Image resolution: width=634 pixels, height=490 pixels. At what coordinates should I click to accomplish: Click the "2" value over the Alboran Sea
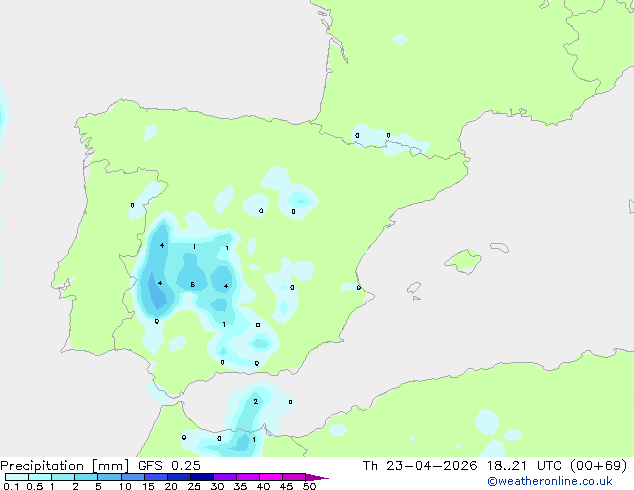click(x=256, y=401)
